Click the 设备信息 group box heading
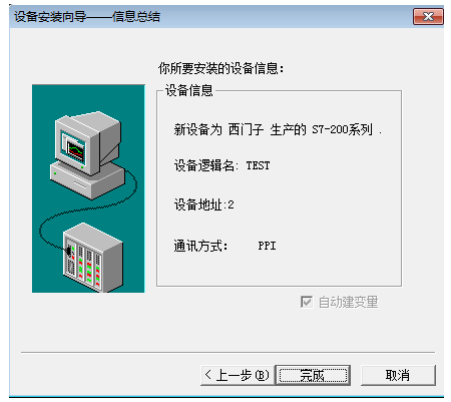 pos(189,90)
